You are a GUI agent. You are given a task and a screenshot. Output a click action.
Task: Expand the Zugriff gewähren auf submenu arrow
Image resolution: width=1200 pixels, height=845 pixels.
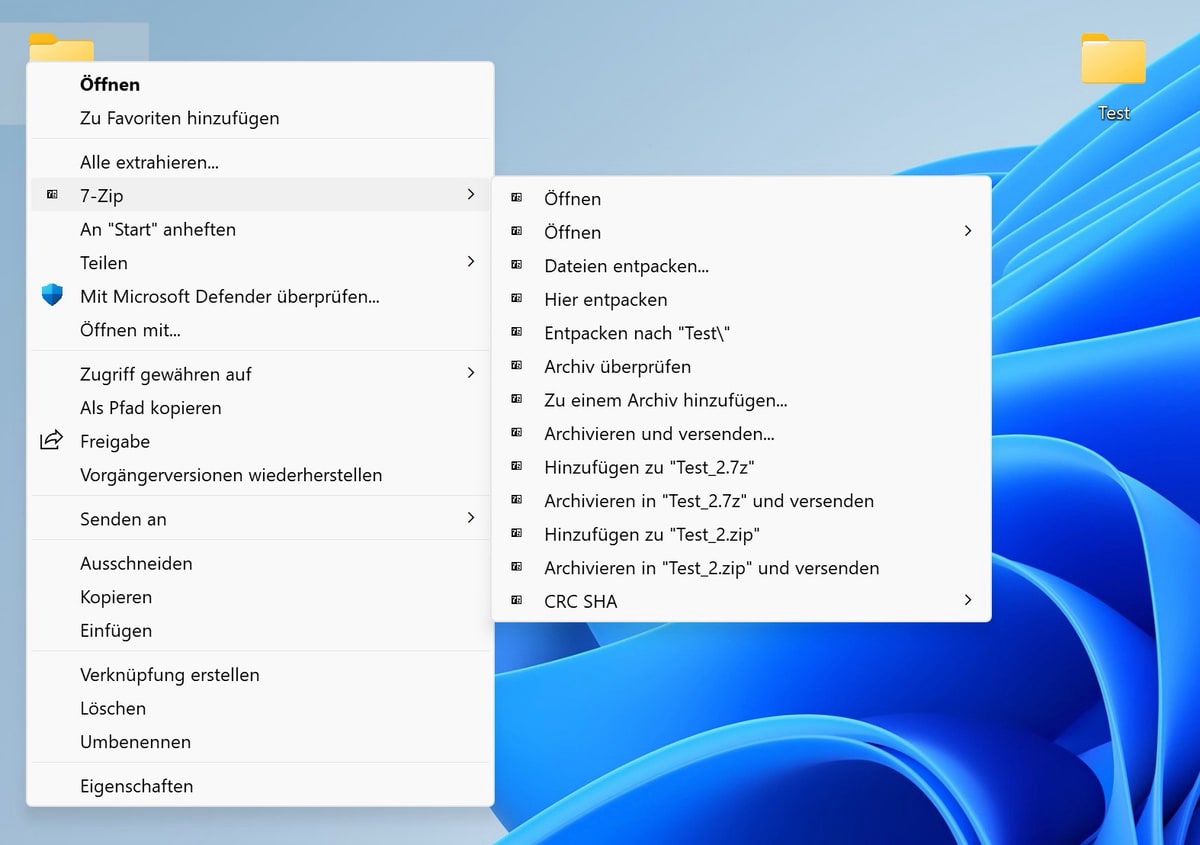pos(471,373)
